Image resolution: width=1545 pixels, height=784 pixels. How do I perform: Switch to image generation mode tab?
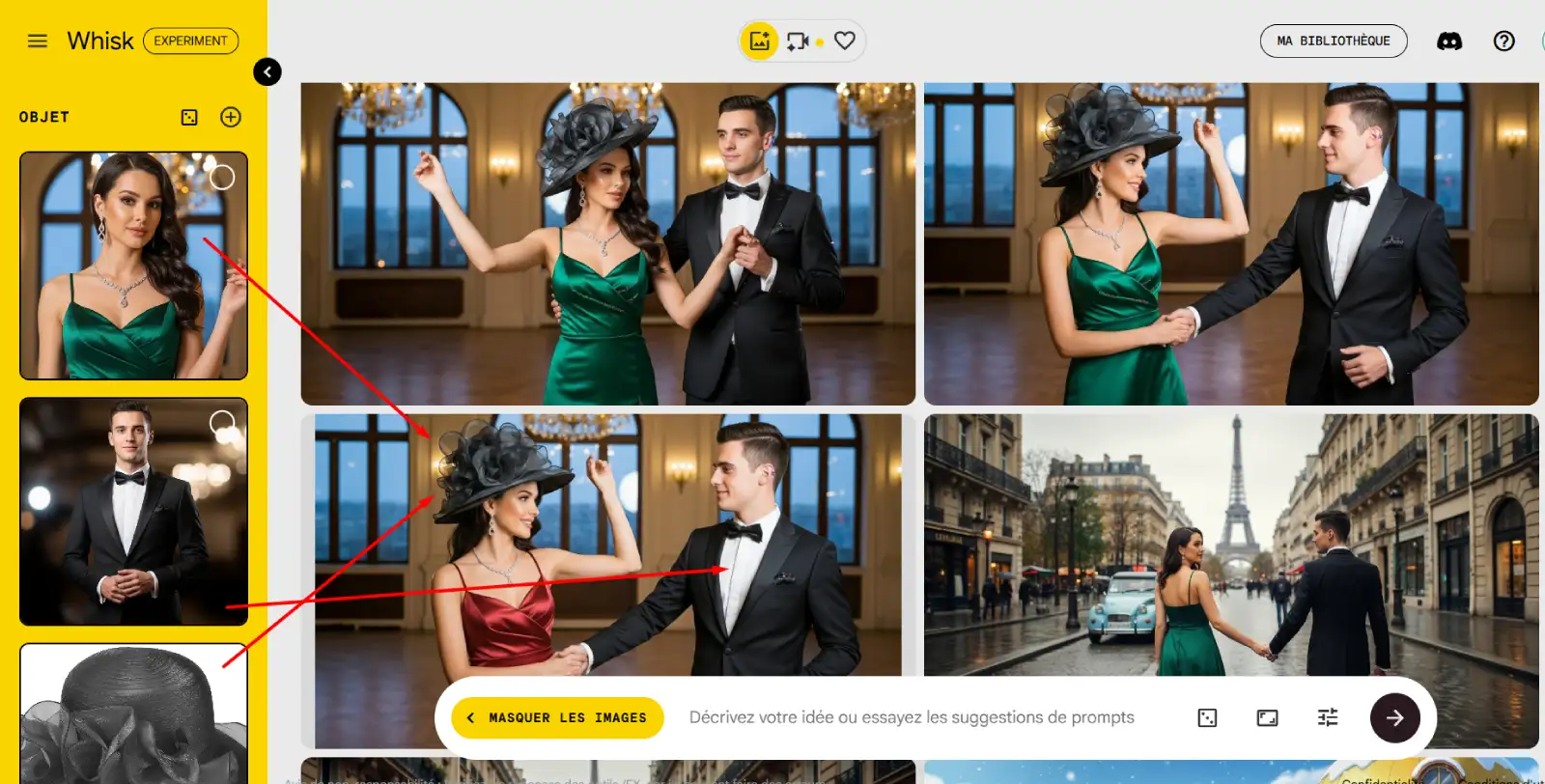point(760,41)
